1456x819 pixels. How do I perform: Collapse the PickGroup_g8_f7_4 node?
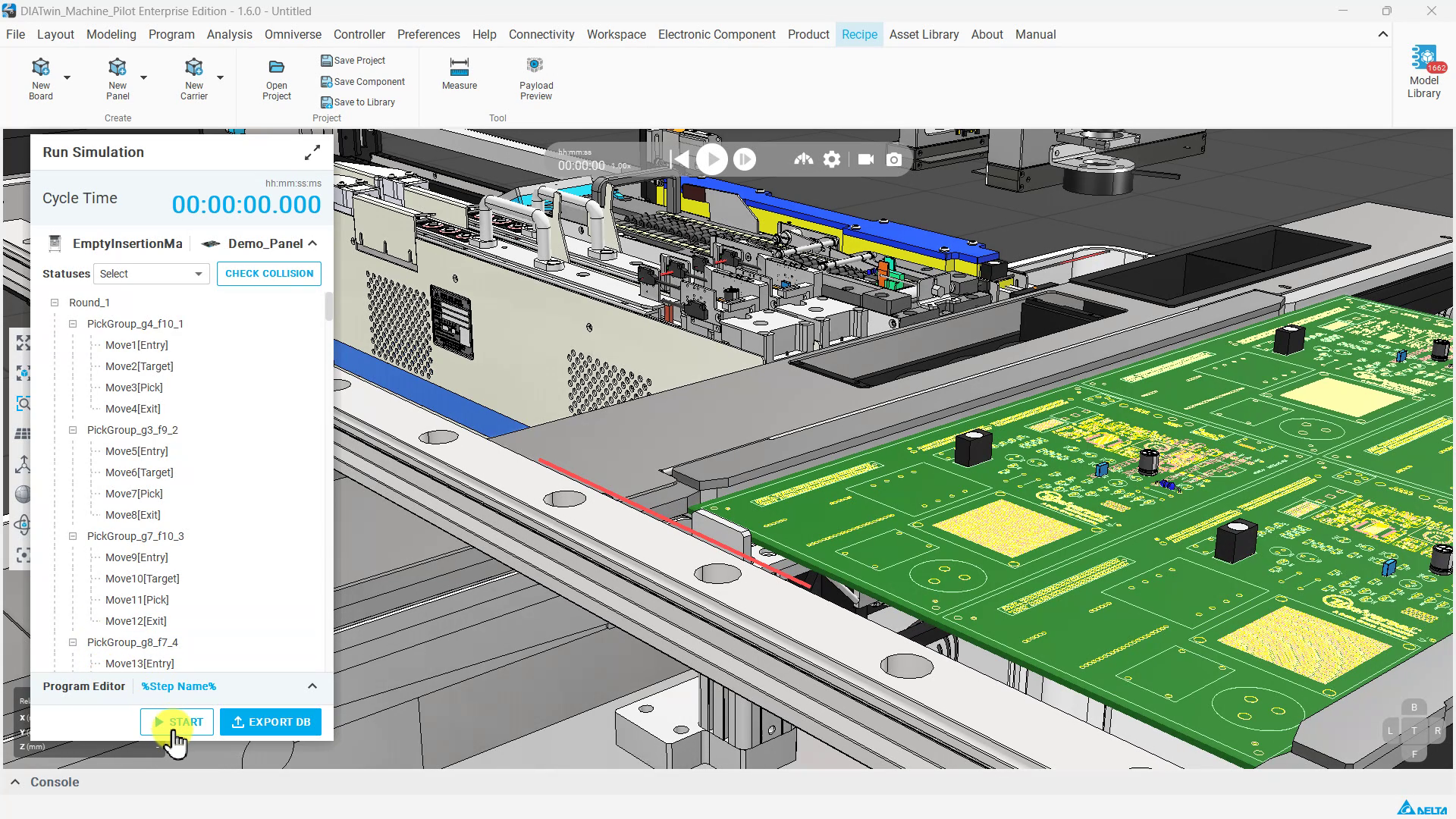pos(73,642)
